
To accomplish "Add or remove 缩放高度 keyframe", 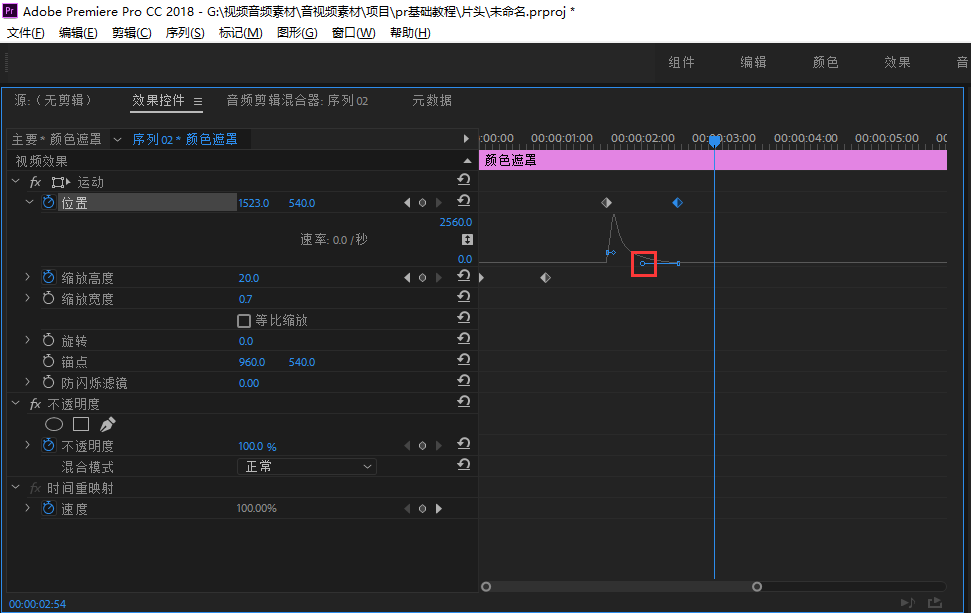I will [x=422, y=277].
